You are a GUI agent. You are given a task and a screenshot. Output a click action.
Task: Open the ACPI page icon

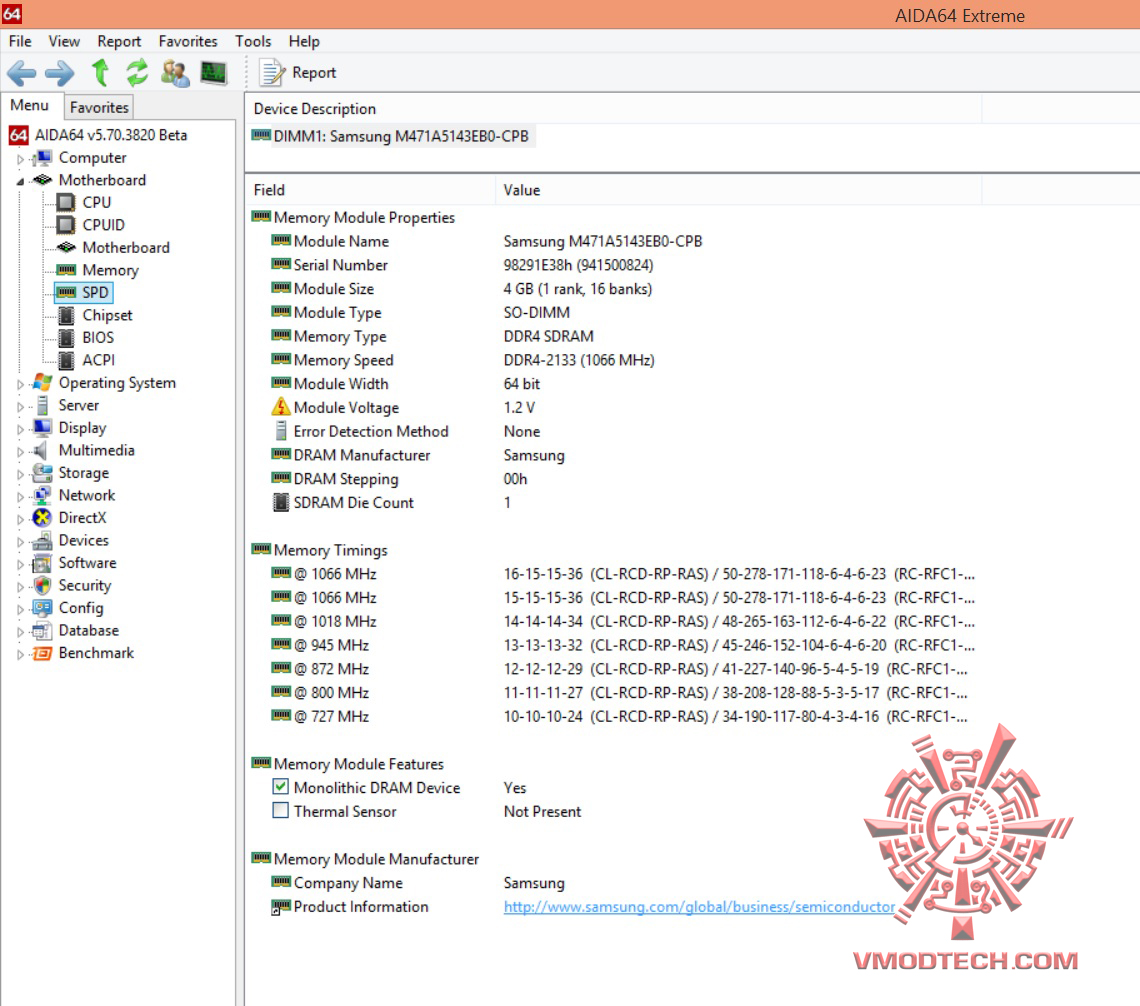pos(66,360)
